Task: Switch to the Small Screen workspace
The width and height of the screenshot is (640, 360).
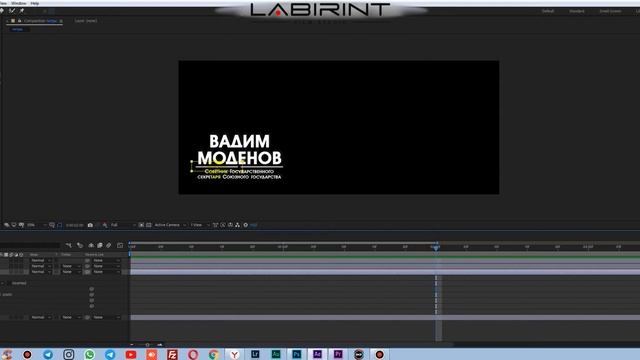Action: pos(610,11)
